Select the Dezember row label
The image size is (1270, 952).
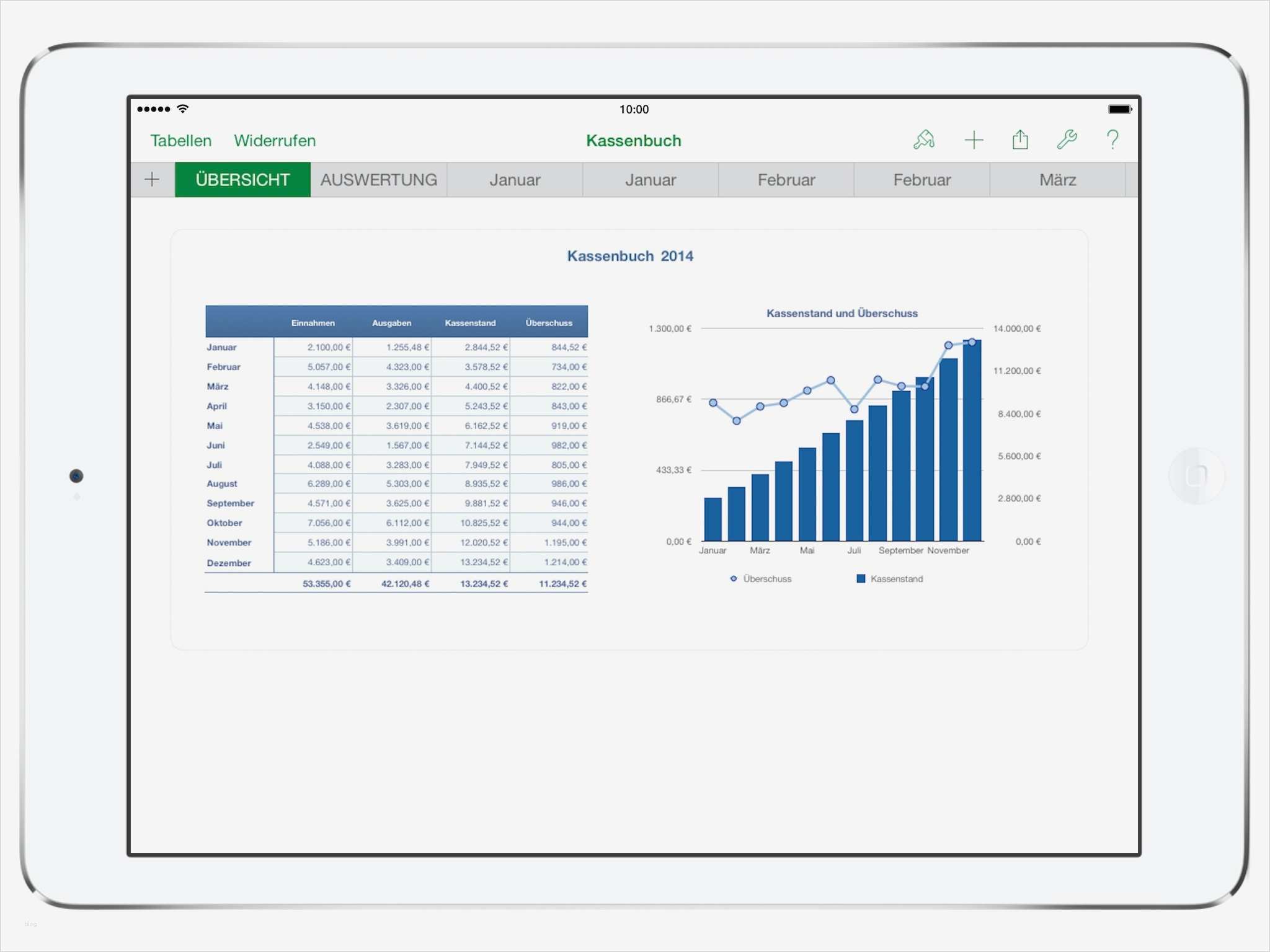(229, 563)
